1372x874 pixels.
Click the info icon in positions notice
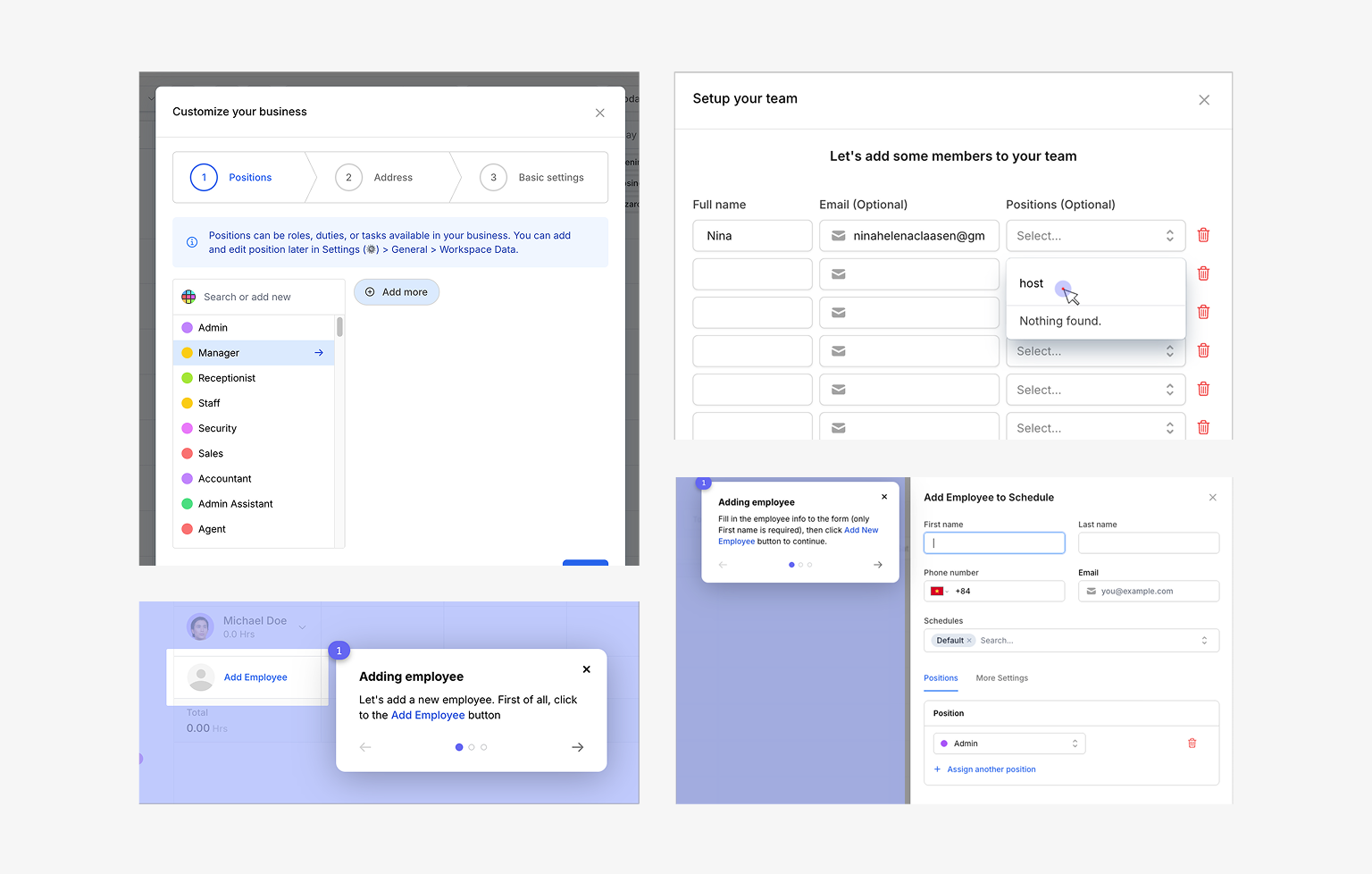[191, 242]
